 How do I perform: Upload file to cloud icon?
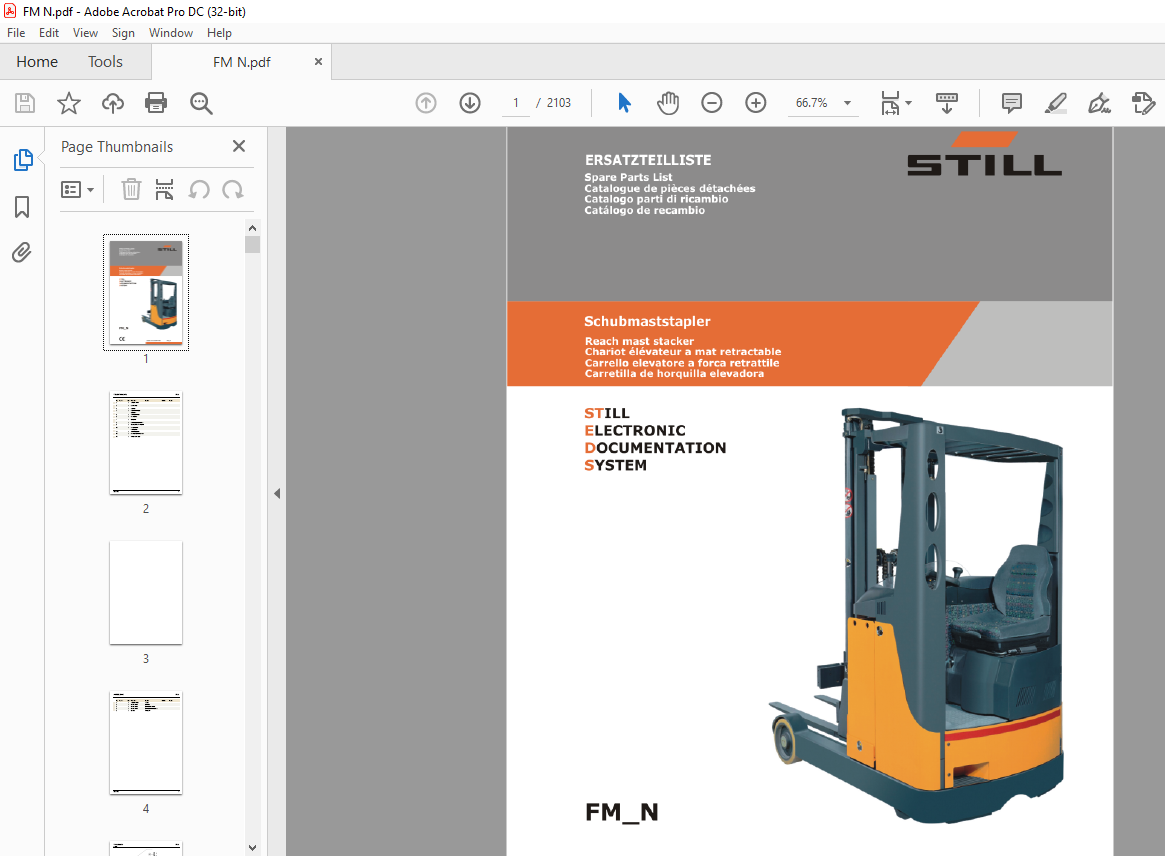[113, 103]
